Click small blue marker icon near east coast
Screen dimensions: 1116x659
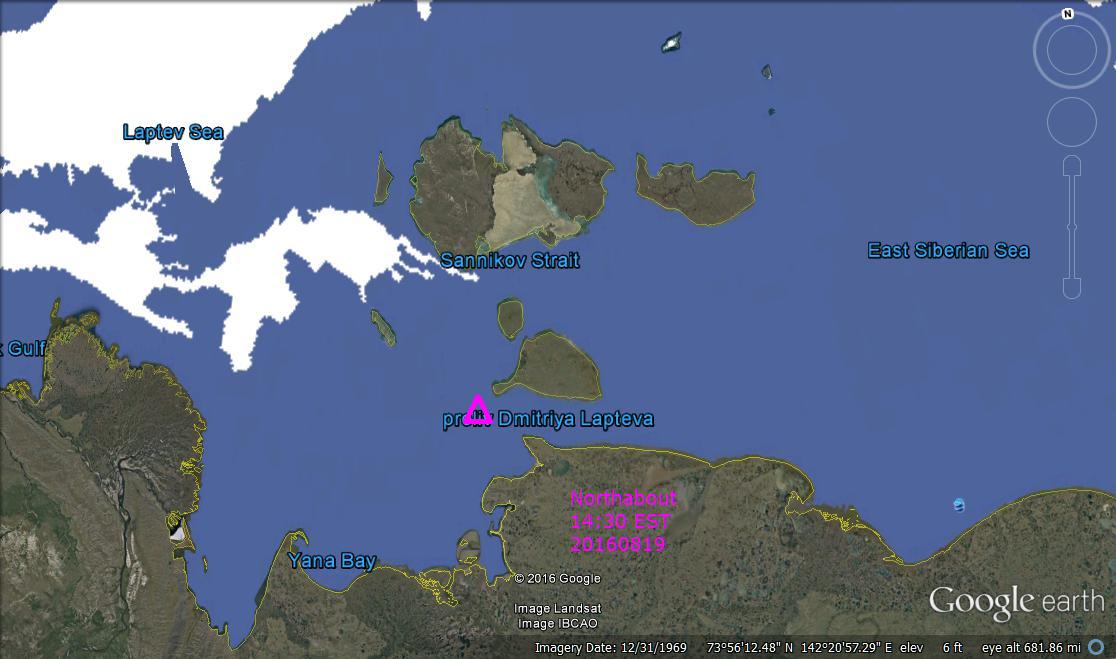pyautogui.click(x=960, y=504)
